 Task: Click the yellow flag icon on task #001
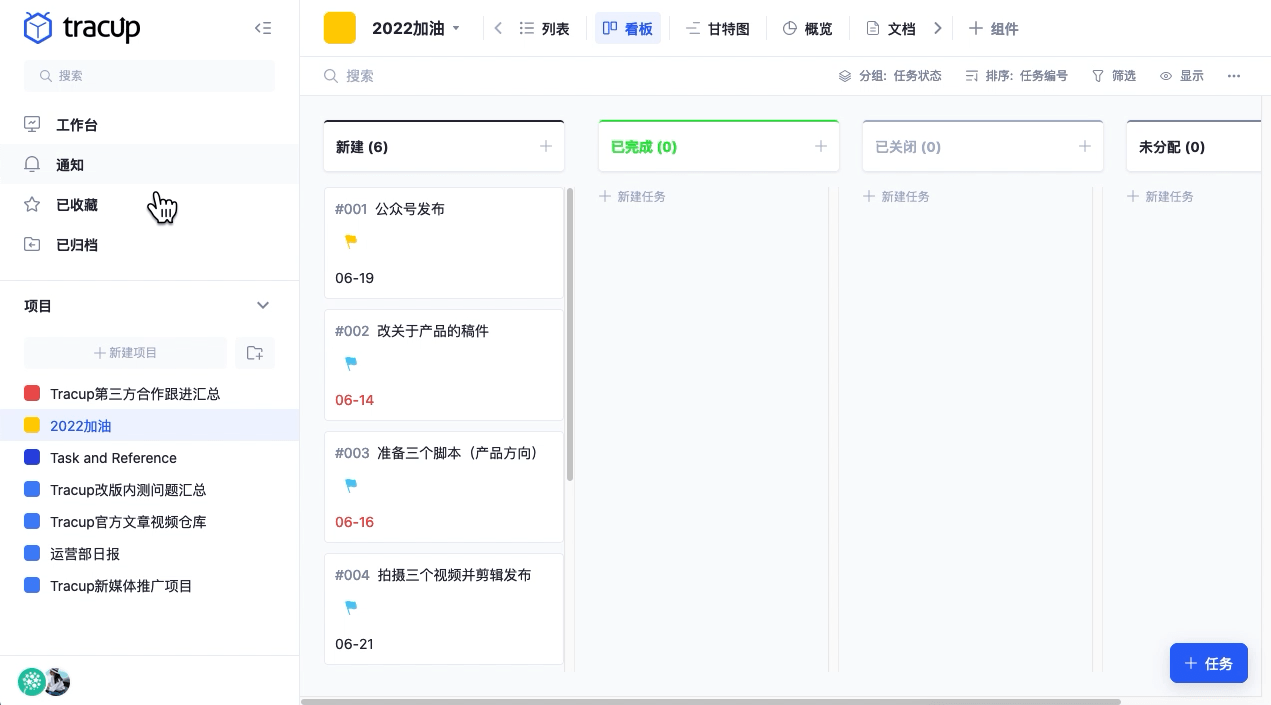pyautogui.click(x=352, y=241)
